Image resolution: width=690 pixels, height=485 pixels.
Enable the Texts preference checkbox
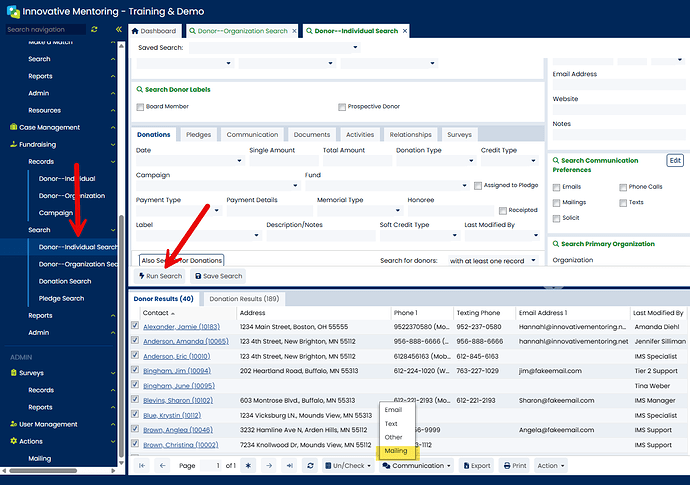(x=623, y=203)
